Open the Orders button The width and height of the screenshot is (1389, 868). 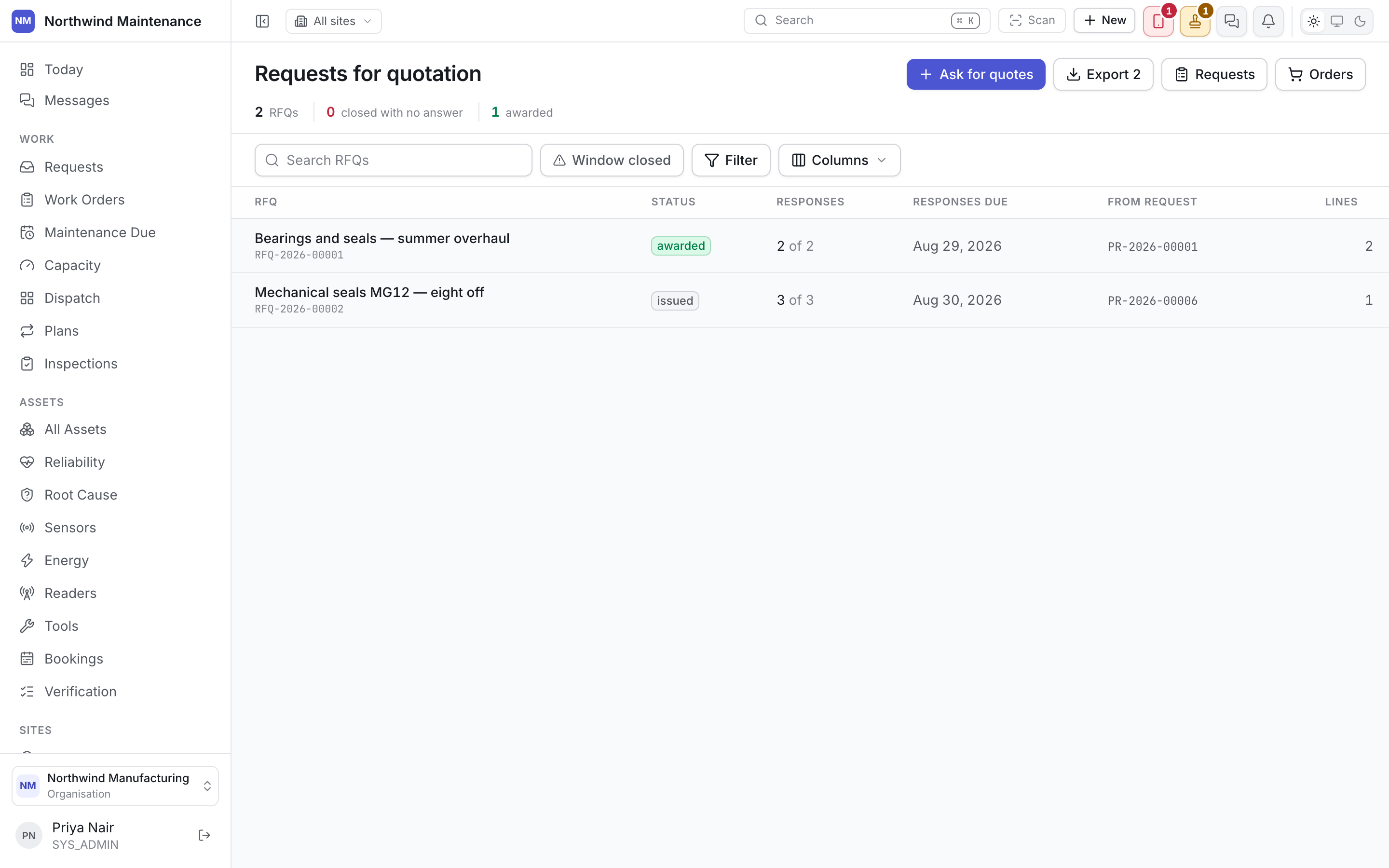[x=1320, y=74]
